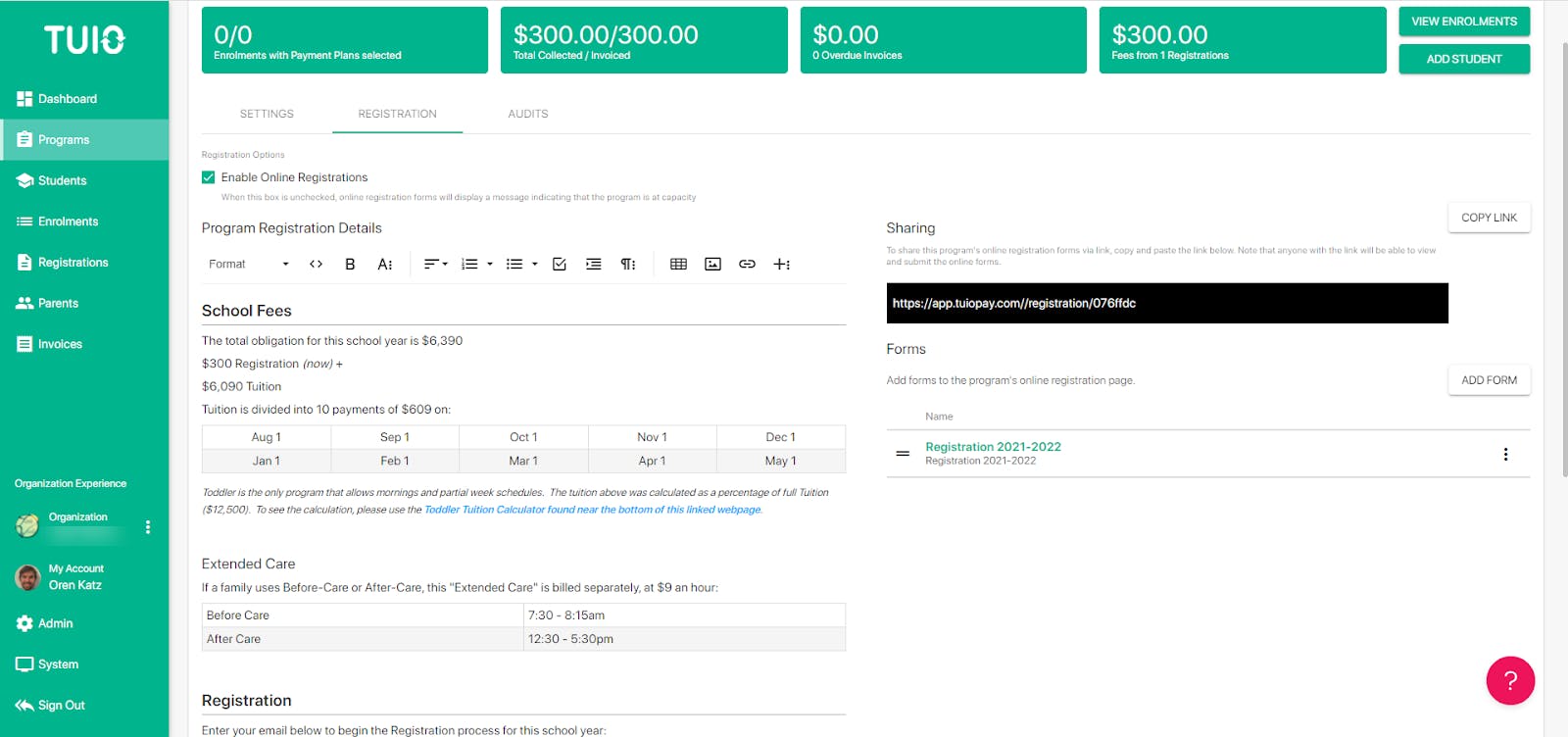
Task: Open the three-dot menu for Registration 2021-2022 form
Action: 1505,454
